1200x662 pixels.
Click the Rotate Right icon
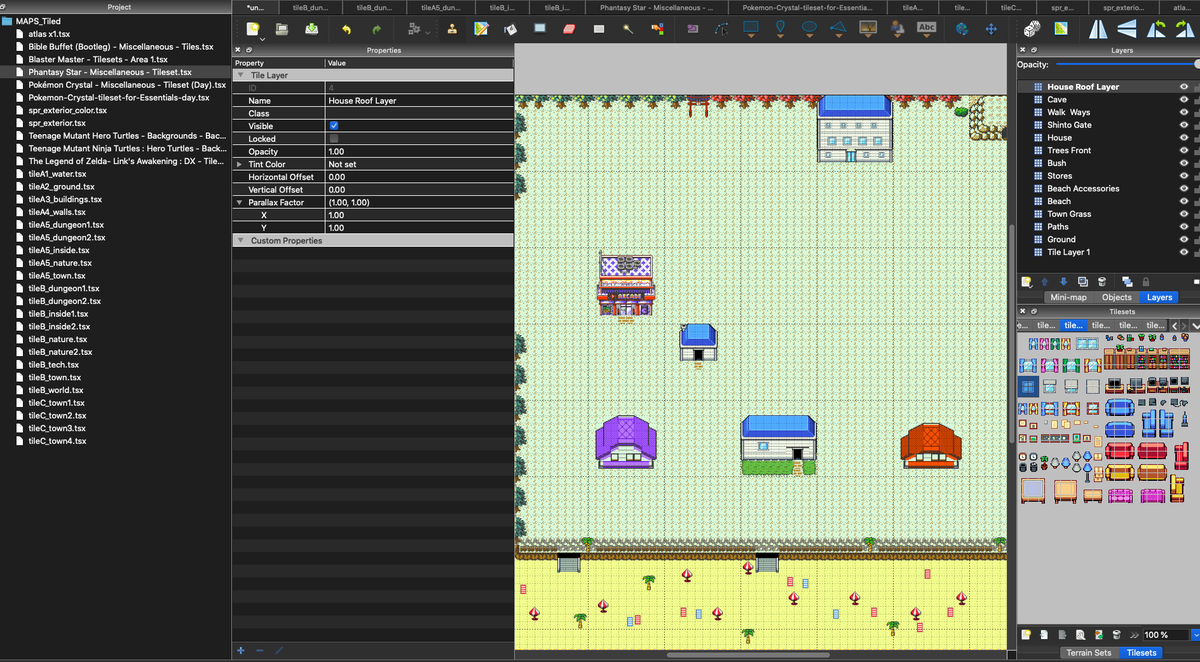(x=1186, y=29)
